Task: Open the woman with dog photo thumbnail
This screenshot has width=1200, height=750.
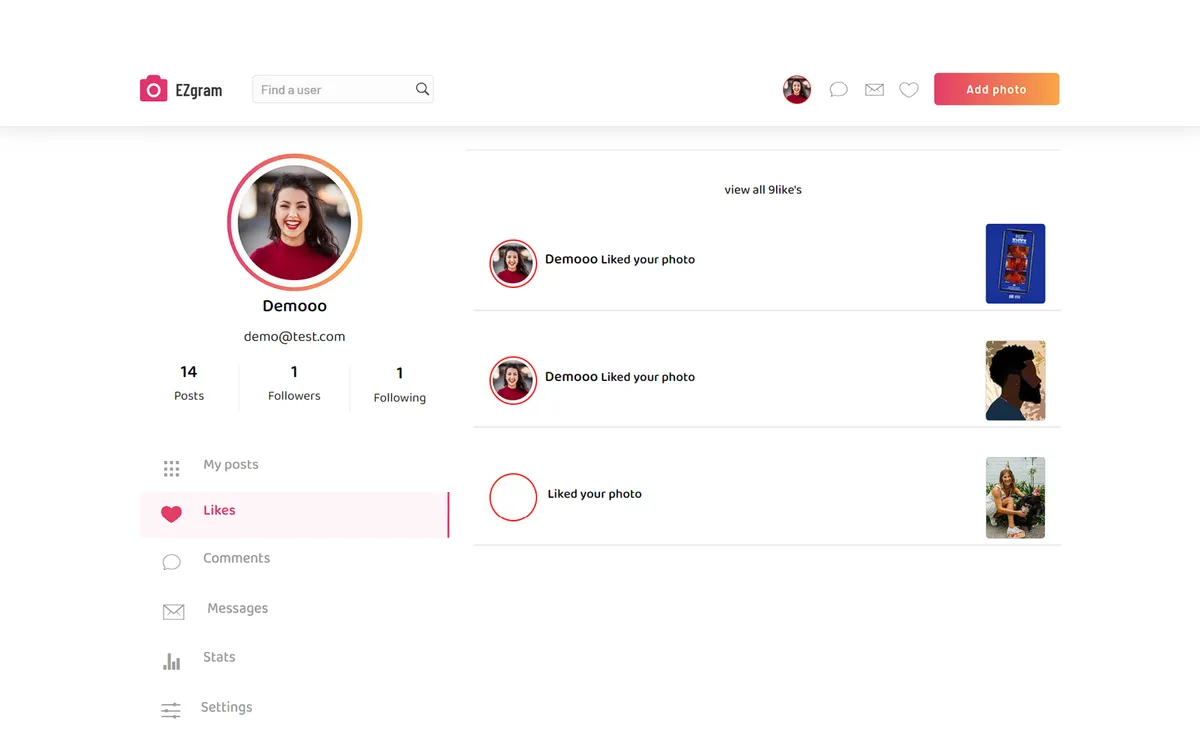Action: point(1015,498)
